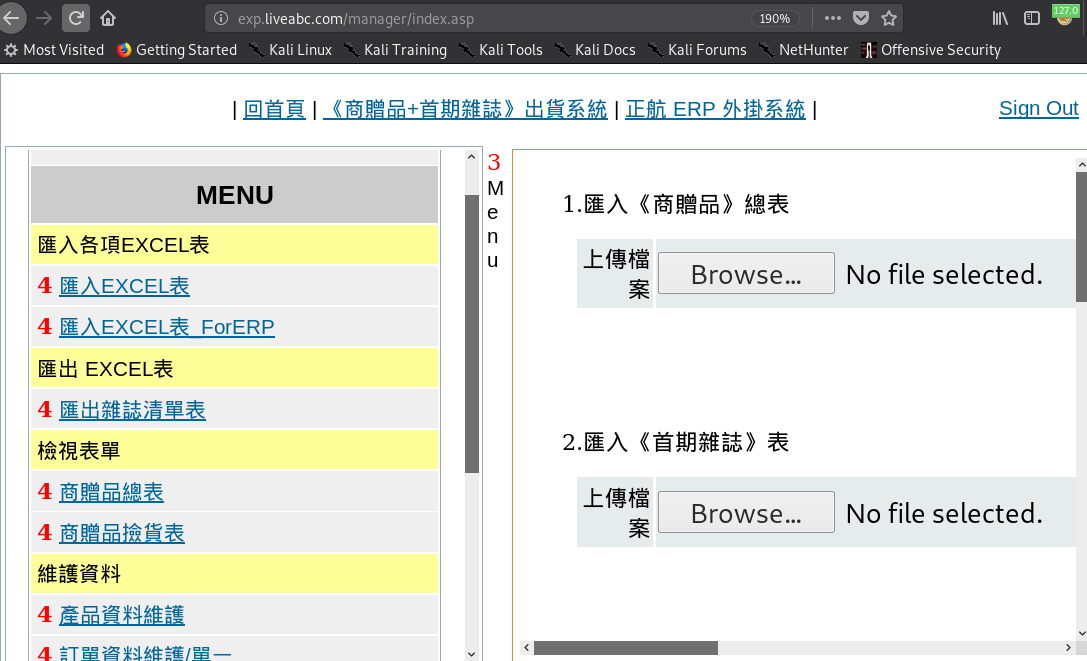Toggle menu panel with red 3 arrow
The image size is (1087, 661).
click(x=494, y=162)
